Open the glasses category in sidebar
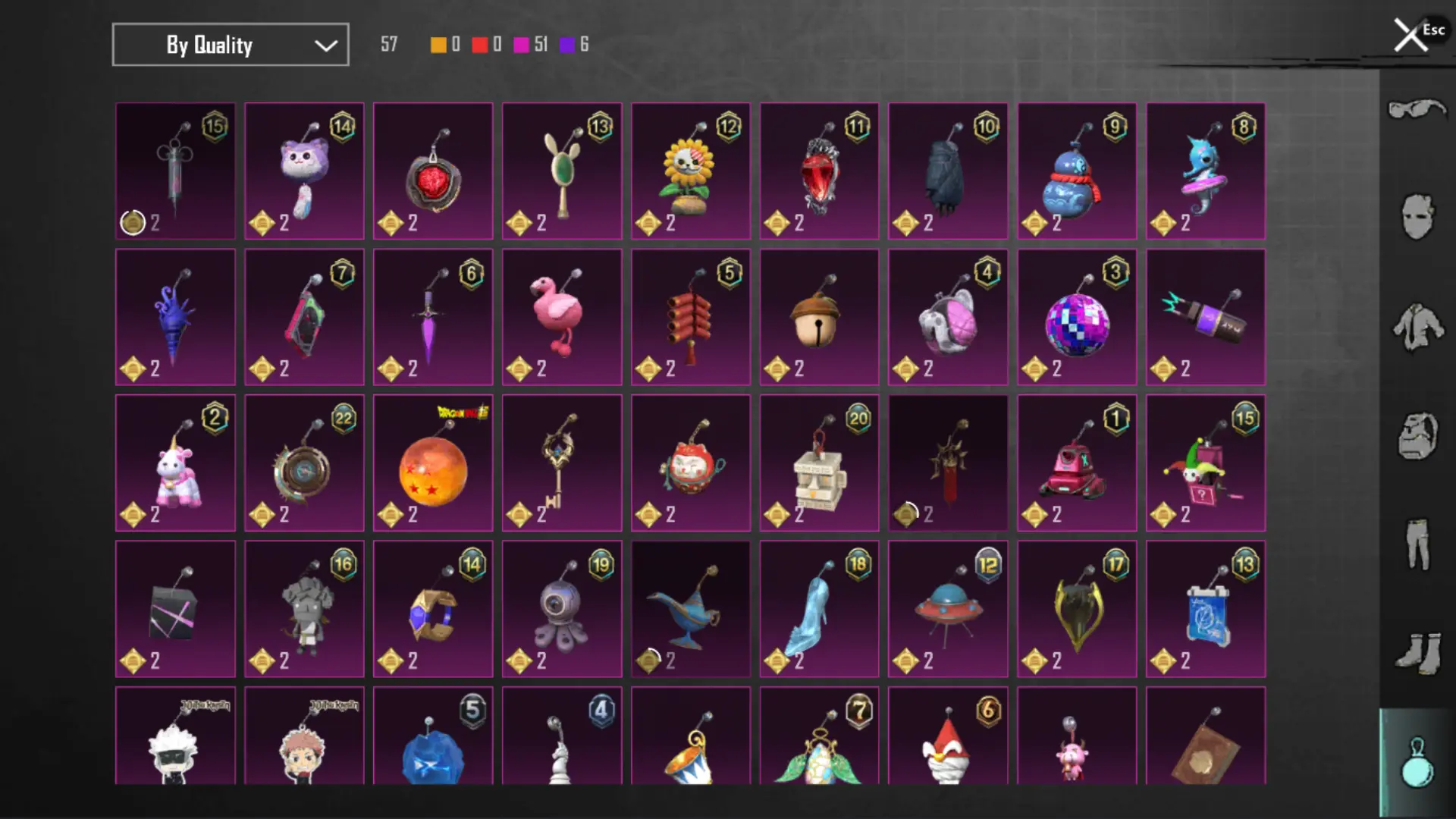The height and width of the screenshot is (819, 1456). point(1417,110)
